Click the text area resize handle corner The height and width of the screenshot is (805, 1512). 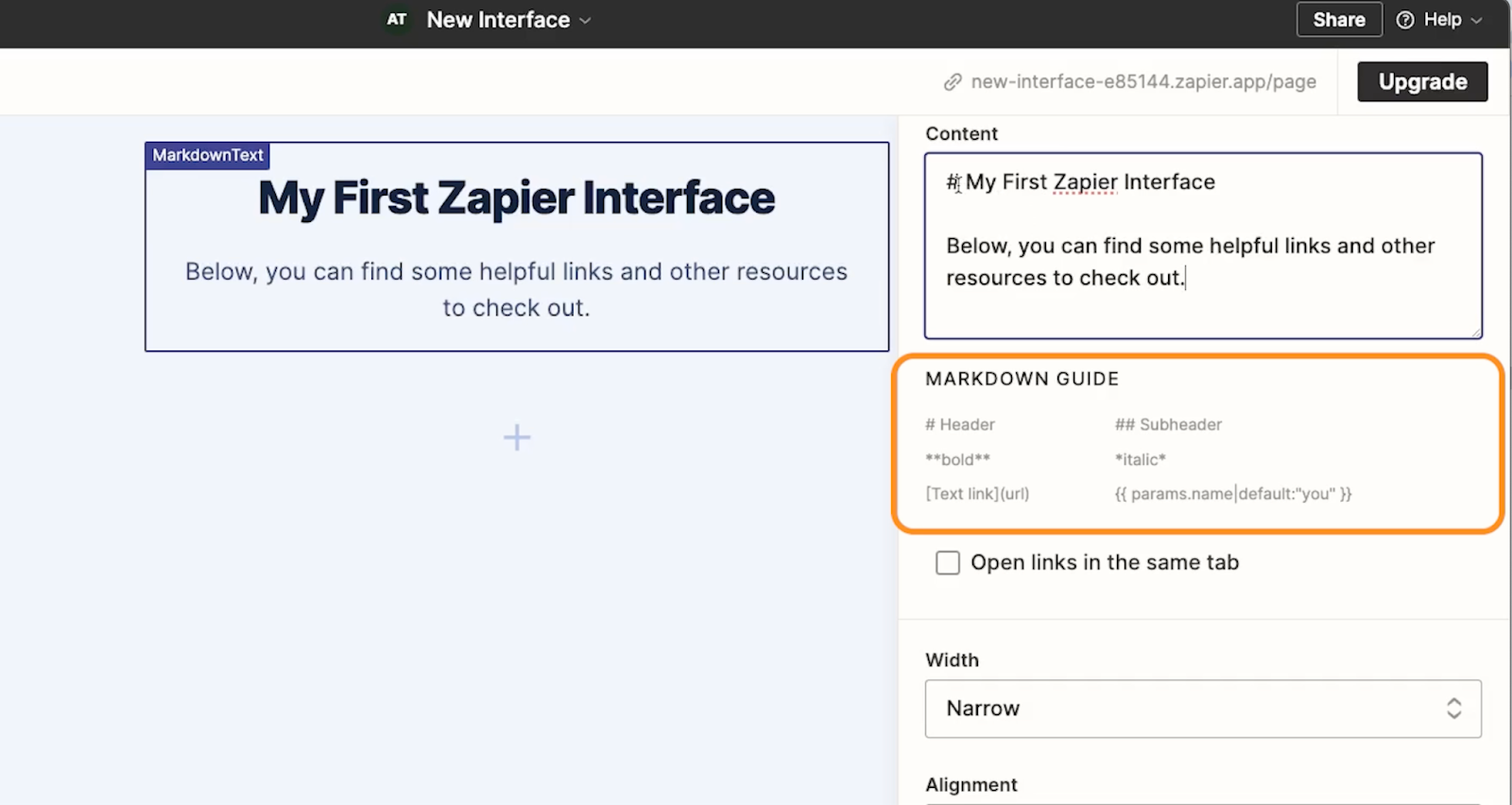(1475, 332)
